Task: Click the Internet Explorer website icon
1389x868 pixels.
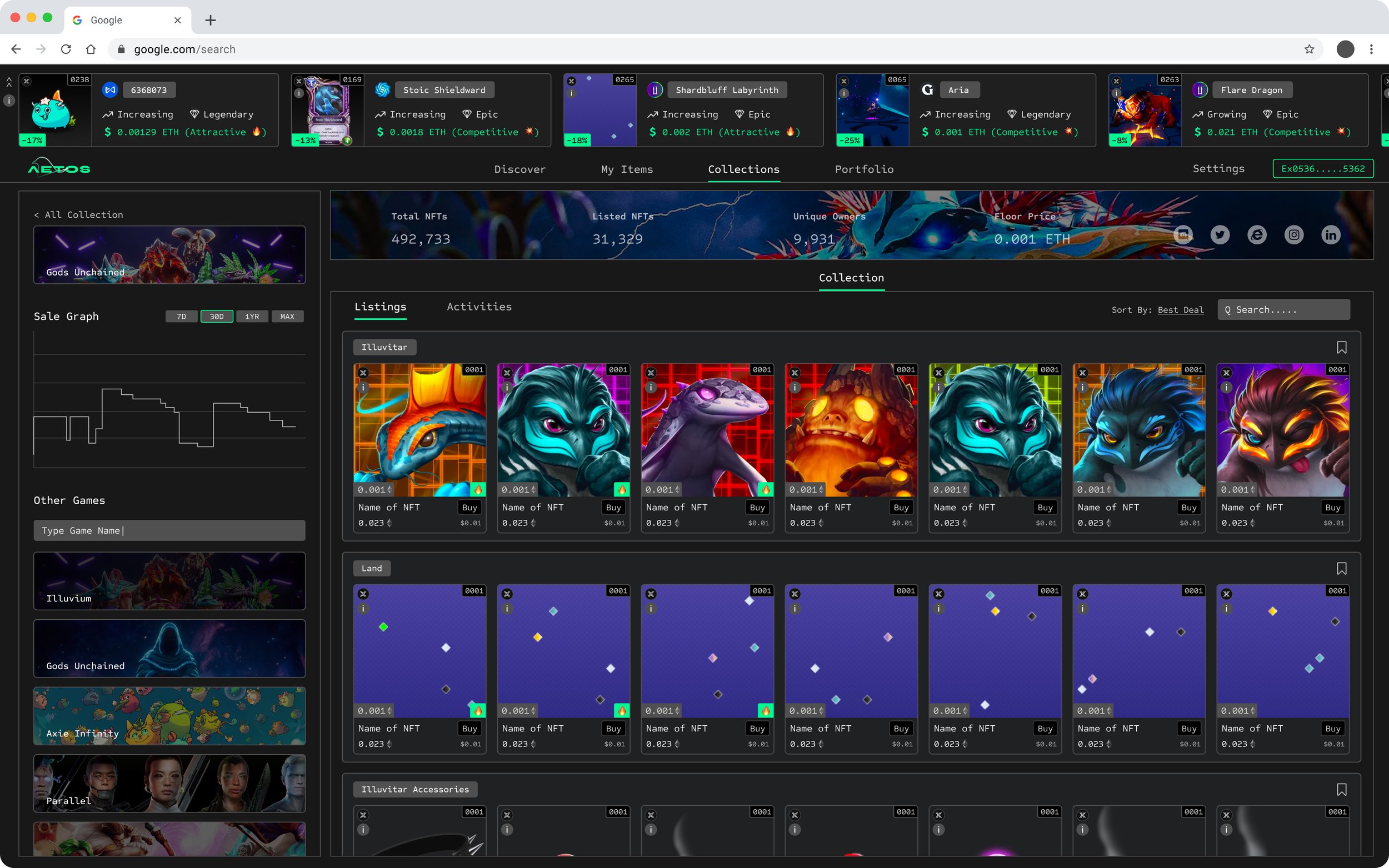Action: pos(1256,235)
